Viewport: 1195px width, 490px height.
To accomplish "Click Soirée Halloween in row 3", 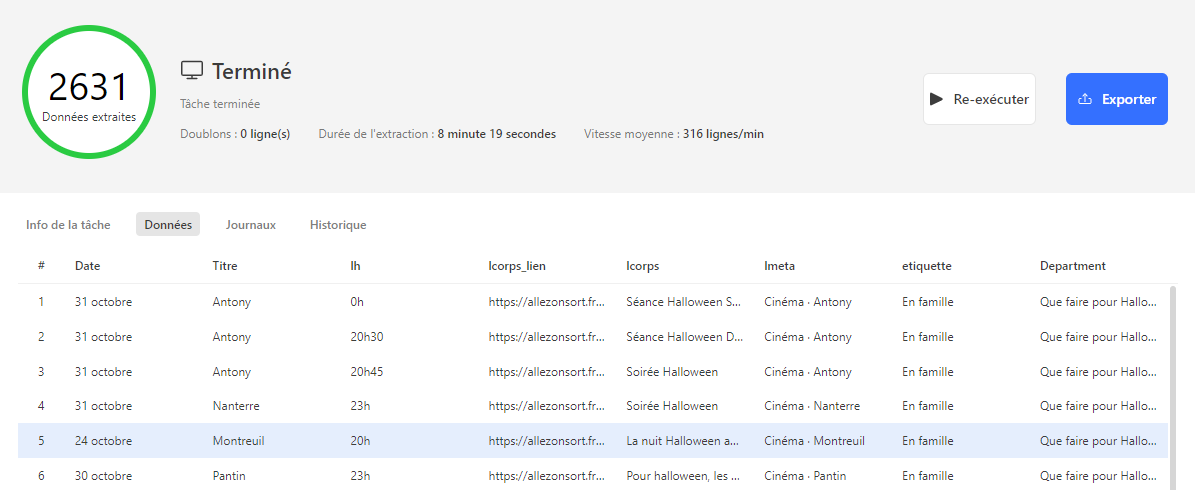I will 672,372.
